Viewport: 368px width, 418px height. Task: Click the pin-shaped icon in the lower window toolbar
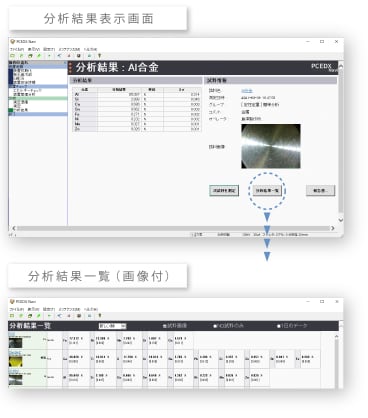(99, 316)
